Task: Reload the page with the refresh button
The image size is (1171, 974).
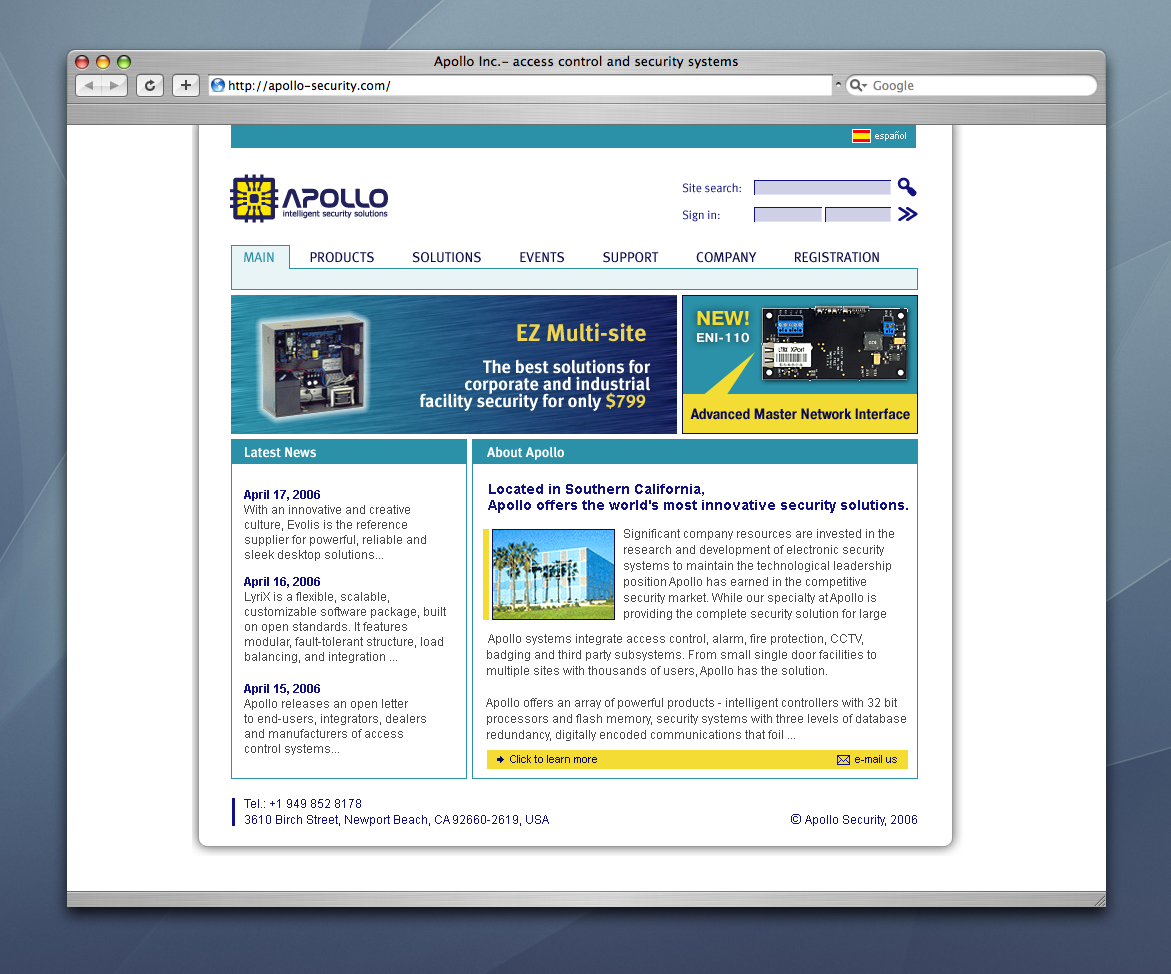Action: pyautogui.click(x=150, y=86)
